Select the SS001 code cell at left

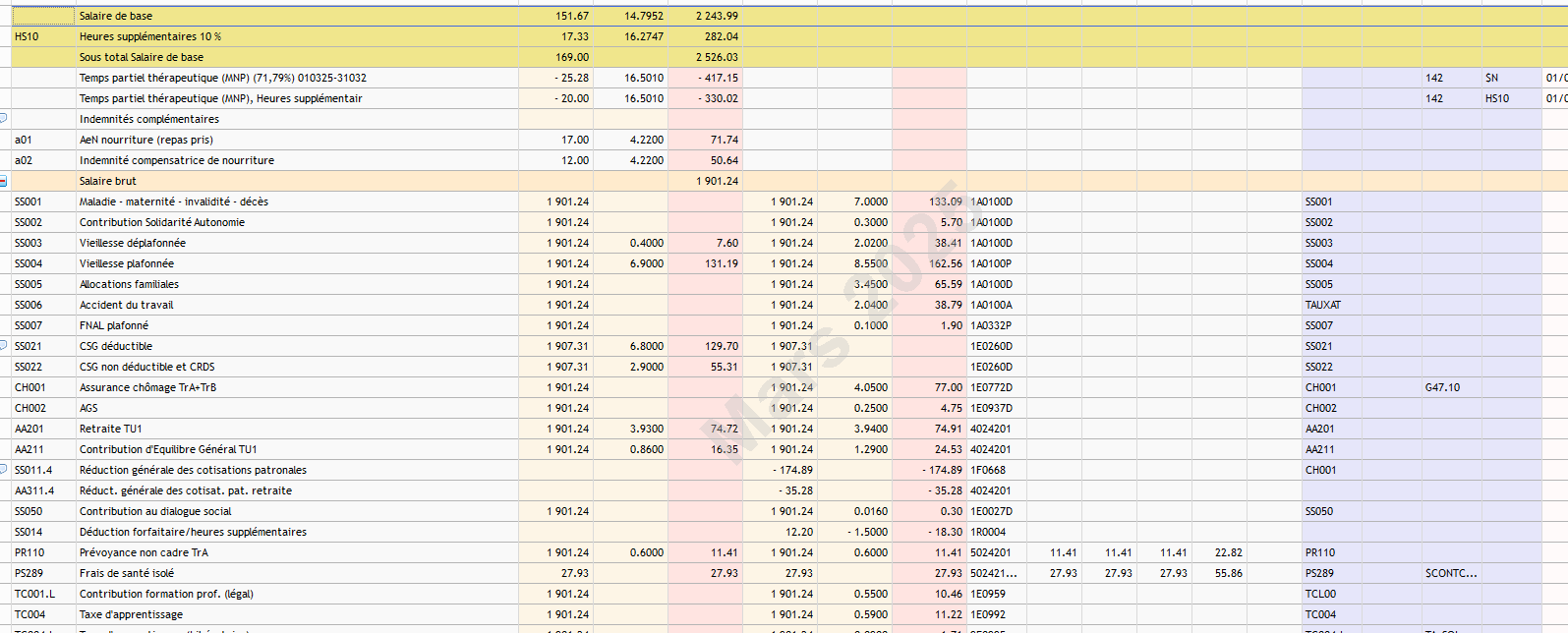42,201
